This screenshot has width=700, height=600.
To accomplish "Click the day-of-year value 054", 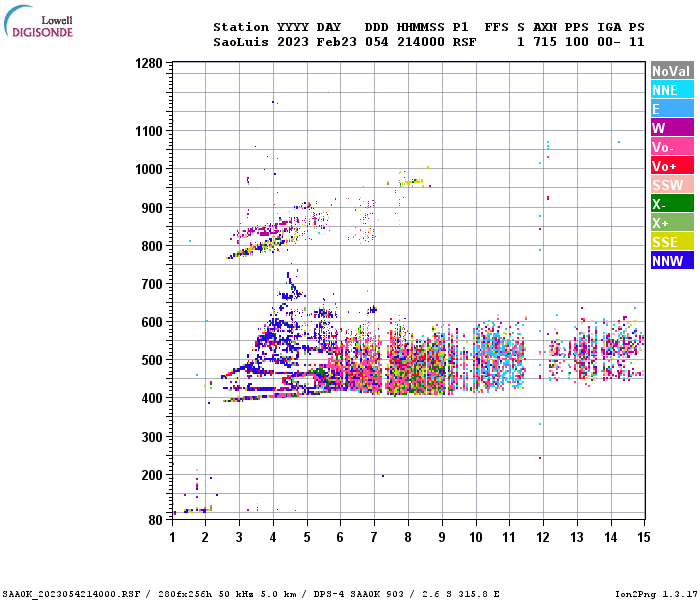I will click(377, 42).
